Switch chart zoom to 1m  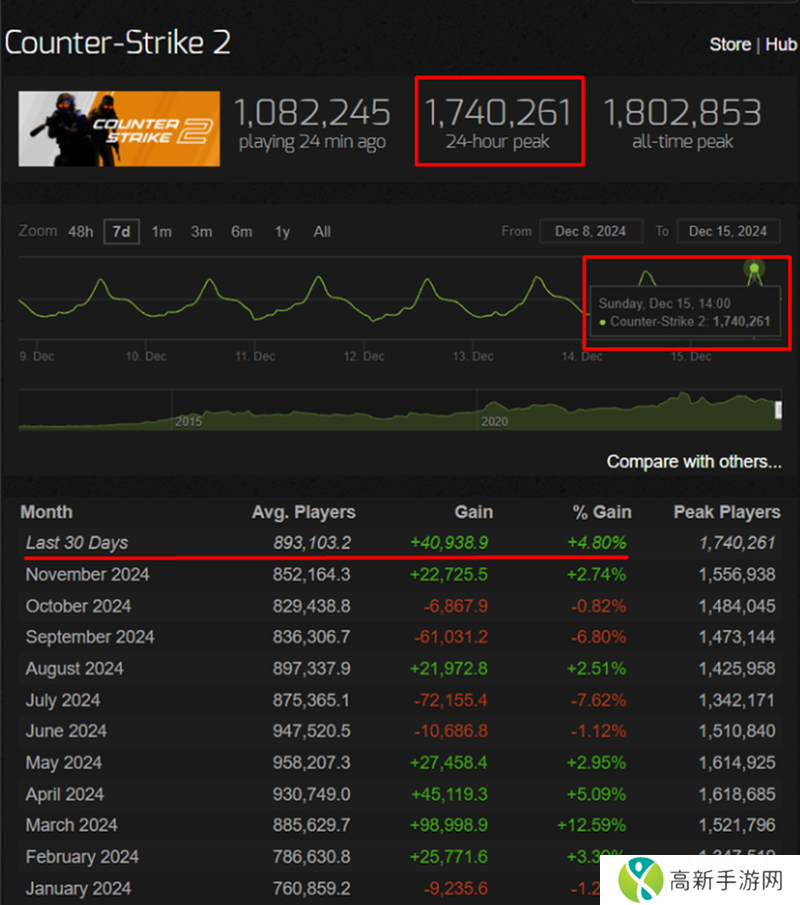tap(161, 232)
